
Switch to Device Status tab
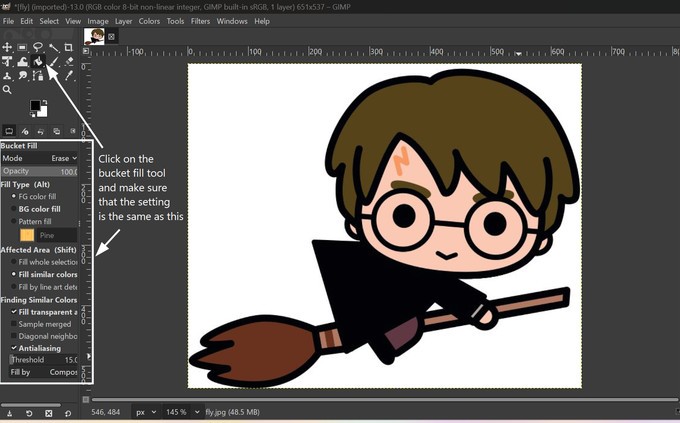(x=25, y=131)
